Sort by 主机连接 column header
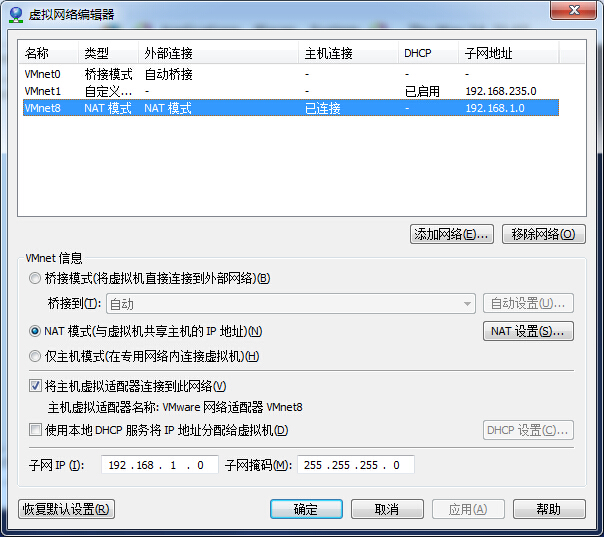Viewport: 604px width, 537px height. (x=349, y=53)
